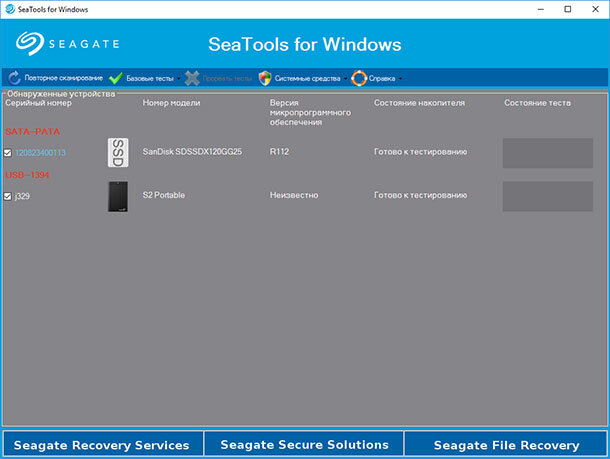Click the Номер модели column header
The width and height of the screenshot is (610, 459).
pyautogui.click(x=171, y=103)
